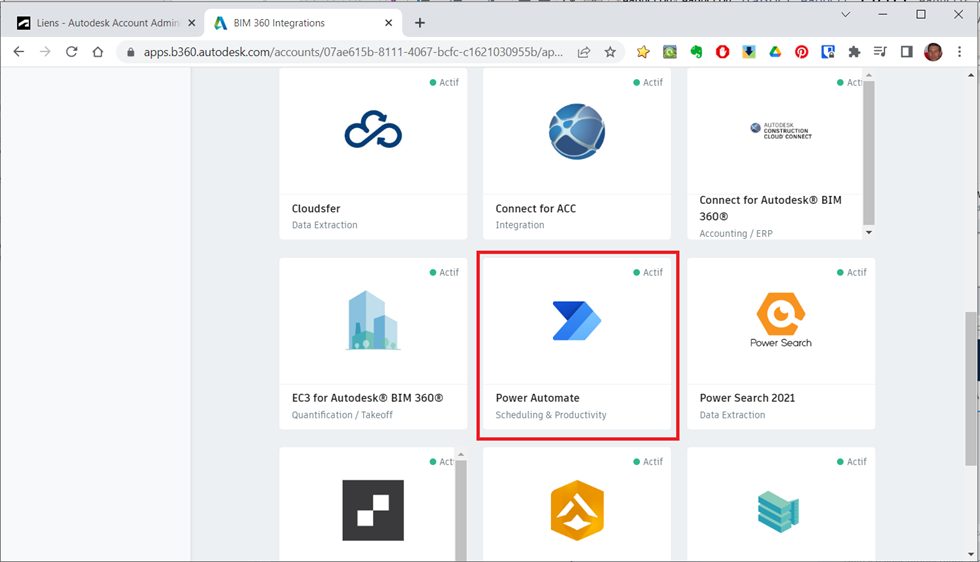
Task: Click the browser forward arrow
Action: click(45, 52)
